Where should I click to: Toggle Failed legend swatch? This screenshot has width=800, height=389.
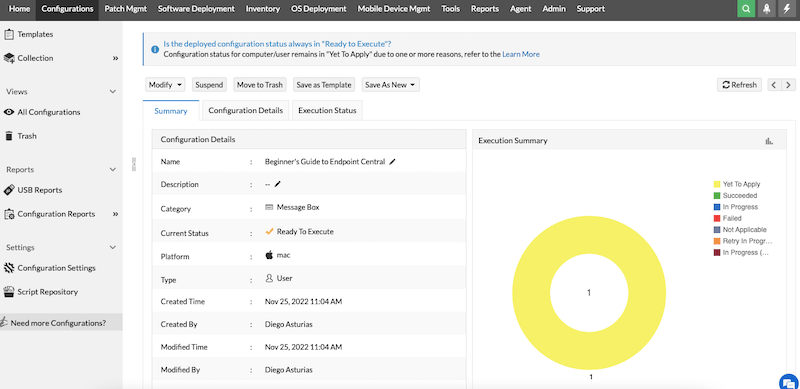(x=717, y=218)
